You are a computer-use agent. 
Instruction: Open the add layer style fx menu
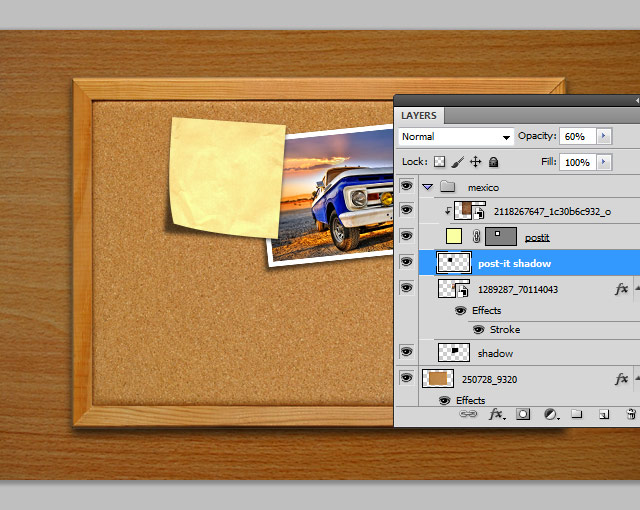click(x=496, y=414)
